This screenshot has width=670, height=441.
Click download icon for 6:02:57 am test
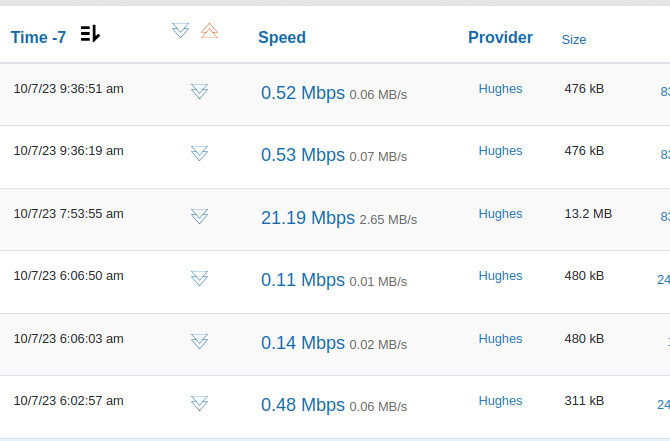point(199,403)
